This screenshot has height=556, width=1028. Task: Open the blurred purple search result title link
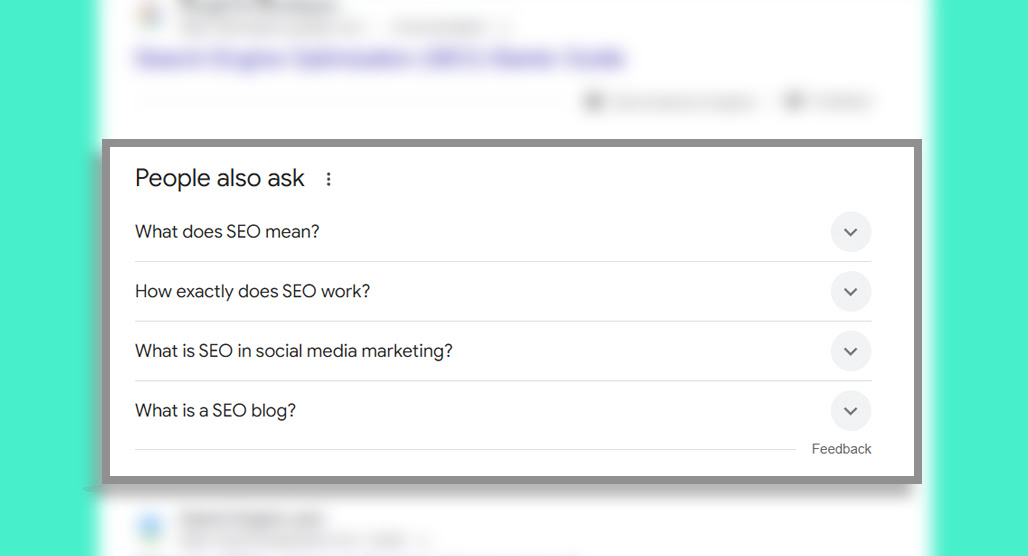click(380, 58)
